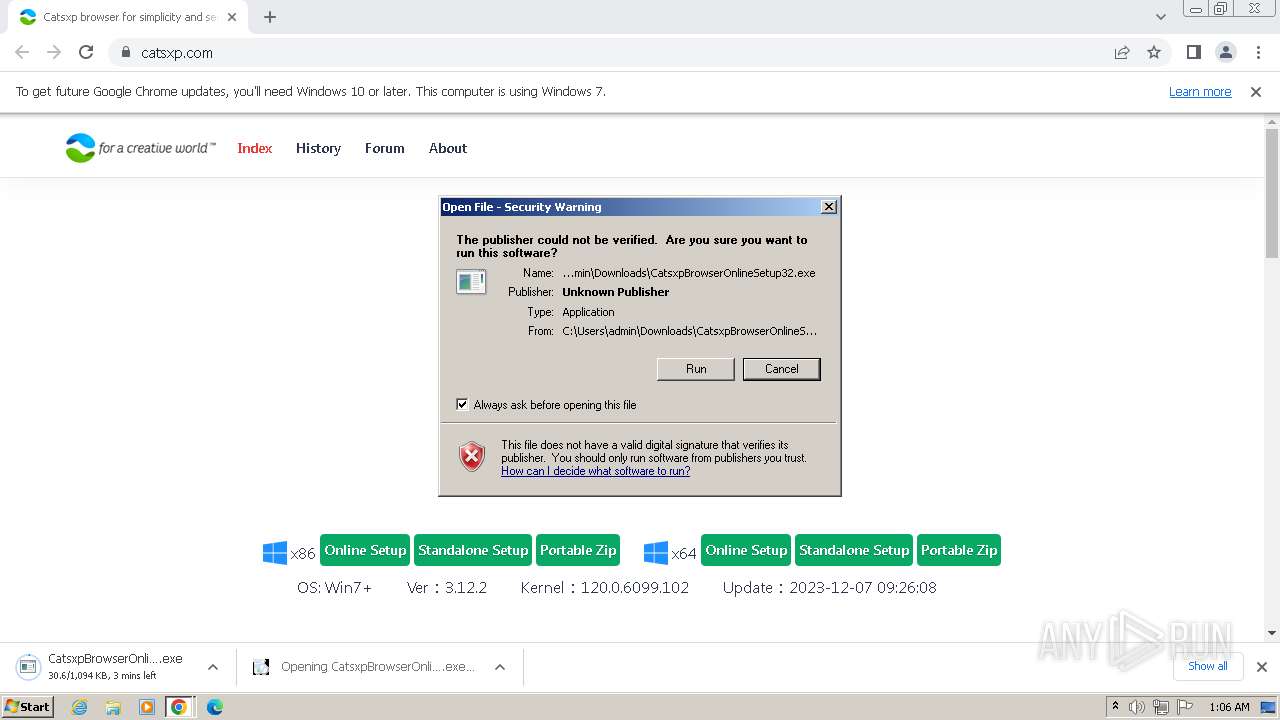Uncheck Always ask before opening this file

(462, 405)
